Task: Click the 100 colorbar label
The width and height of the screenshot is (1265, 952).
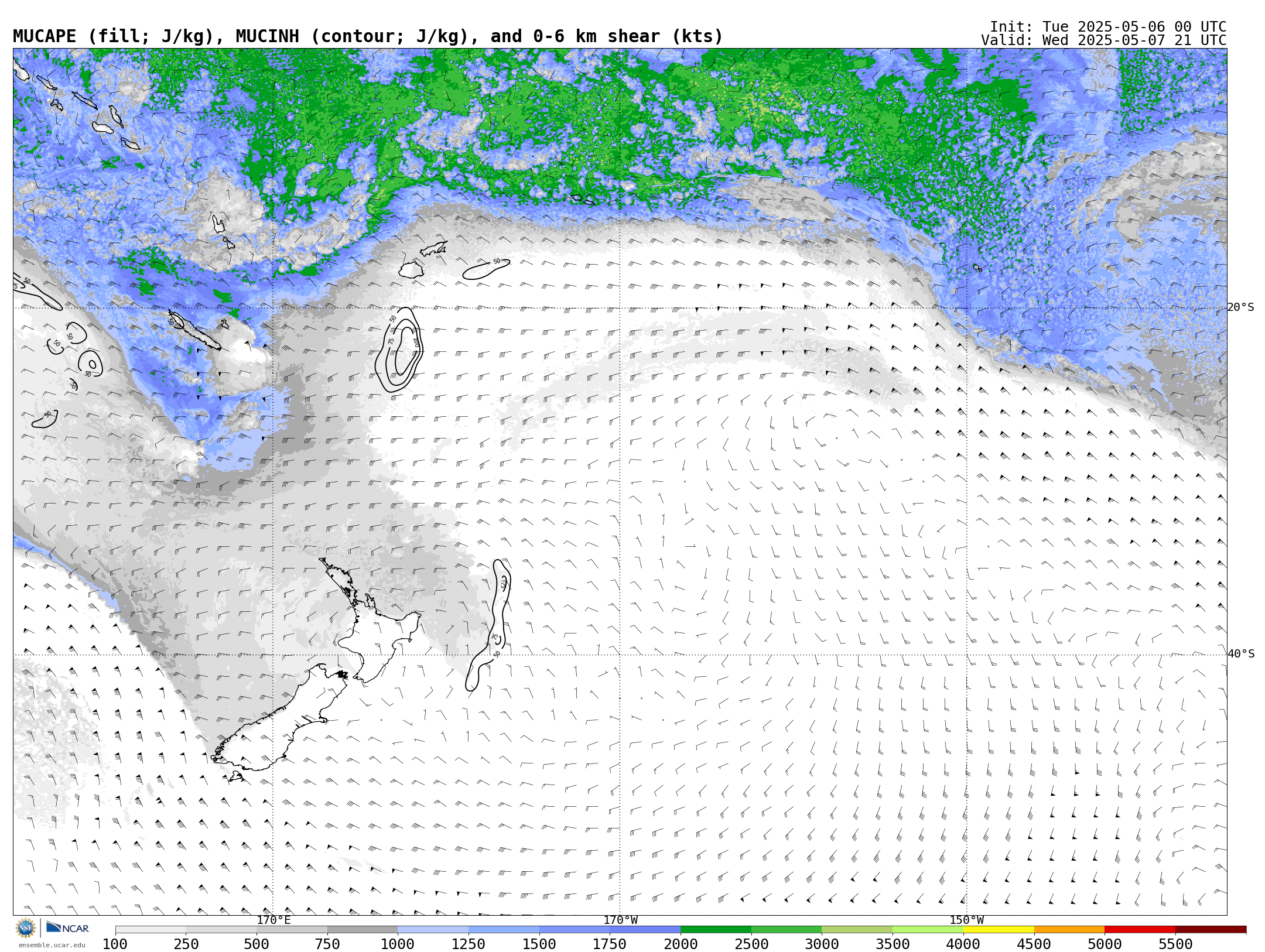Action: tap(115, 944)
